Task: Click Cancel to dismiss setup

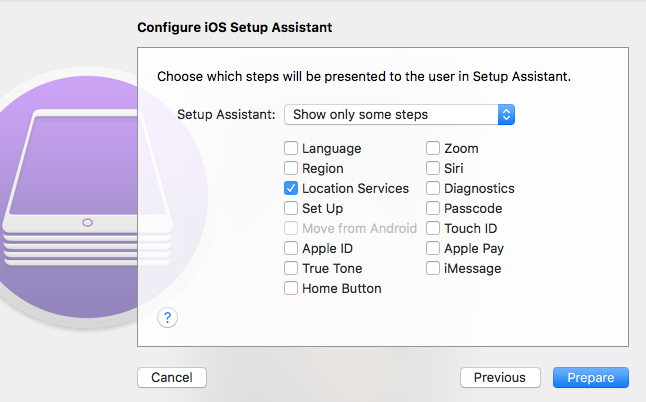Action: 172,378
